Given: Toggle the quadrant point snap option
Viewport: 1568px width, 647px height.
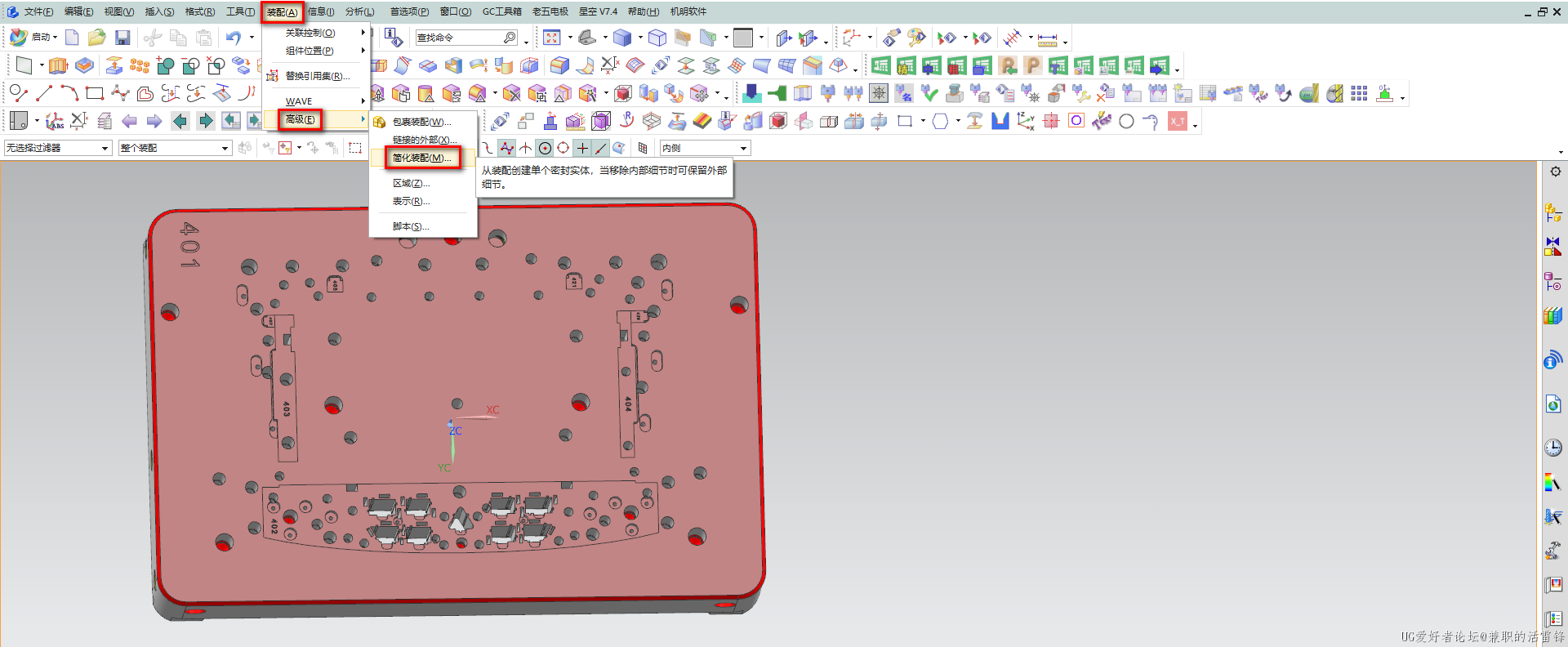Looking at the screenshot, I should pyautogui.click(x=563, y=148).
